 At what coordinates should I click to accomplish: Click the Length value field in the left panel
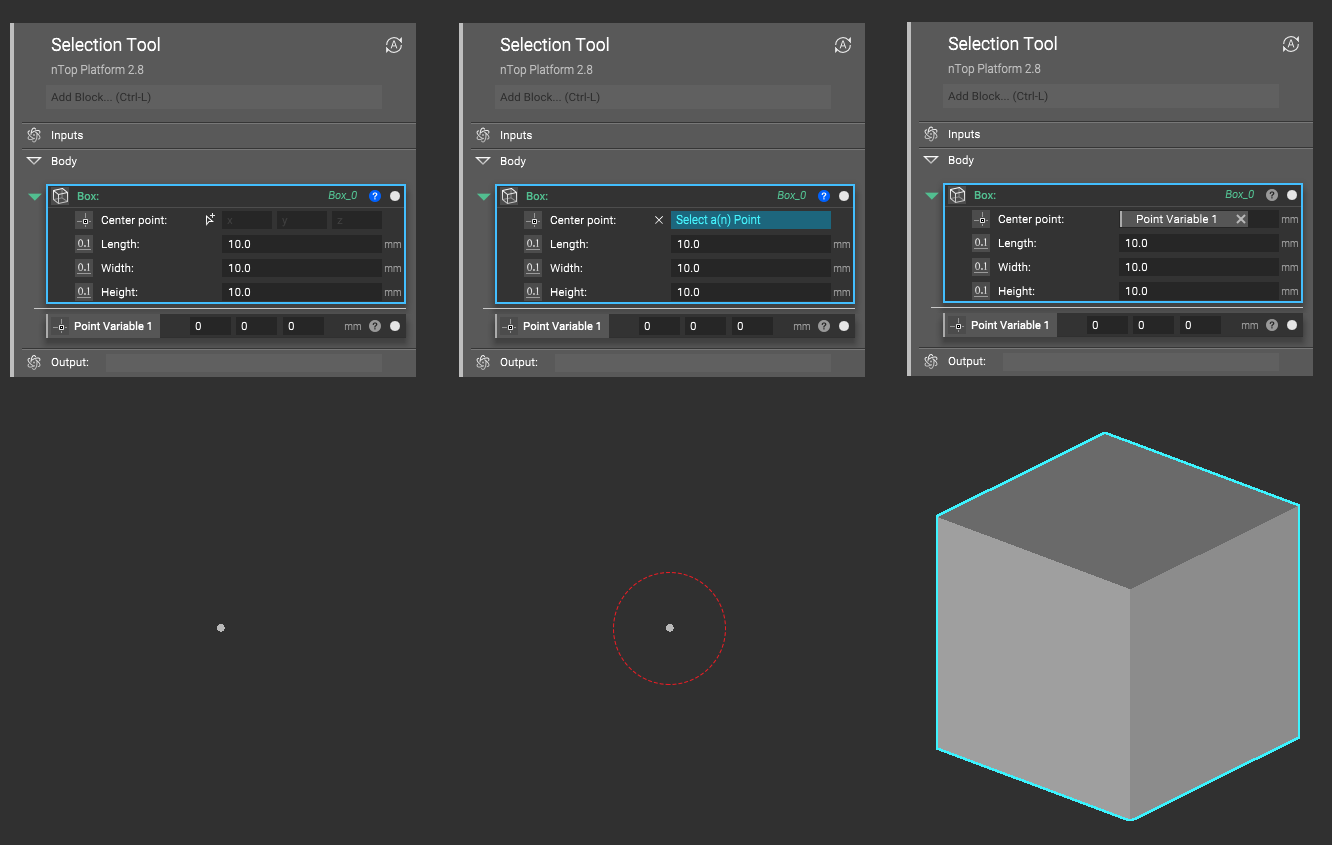coord(302,244)
